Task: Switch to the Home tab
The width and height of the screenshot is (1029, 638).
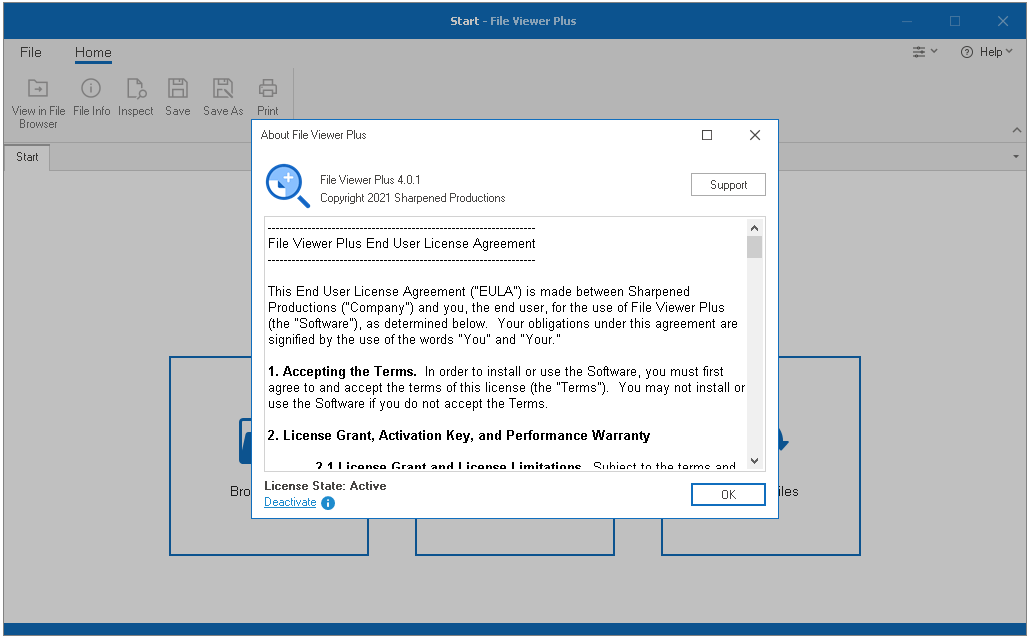Action: pyautogui.click(x=93, y=52)
